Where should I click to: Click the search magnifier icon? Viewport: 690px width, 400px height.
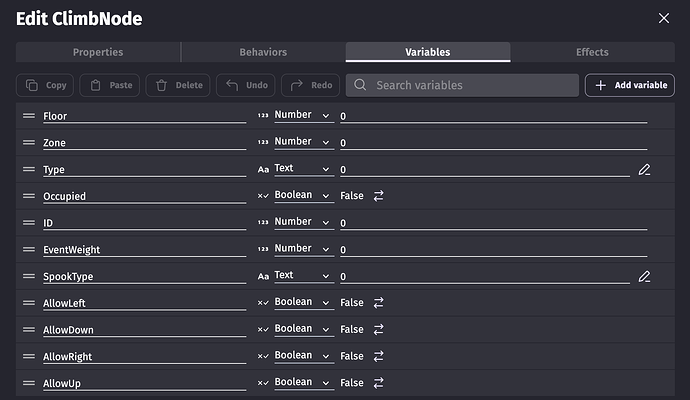360,85
